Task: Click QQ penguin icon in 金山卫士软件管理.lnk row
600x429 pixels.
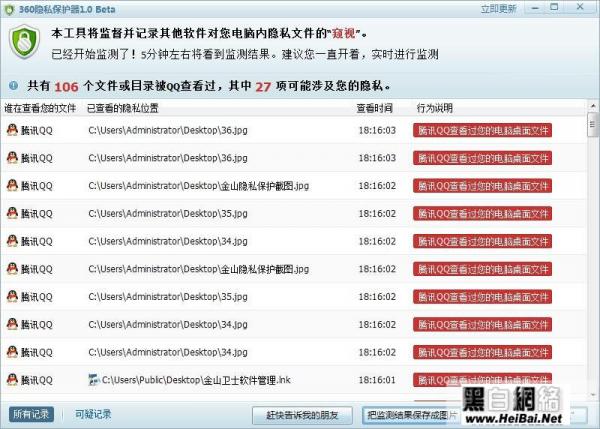Action: [12, 379]
